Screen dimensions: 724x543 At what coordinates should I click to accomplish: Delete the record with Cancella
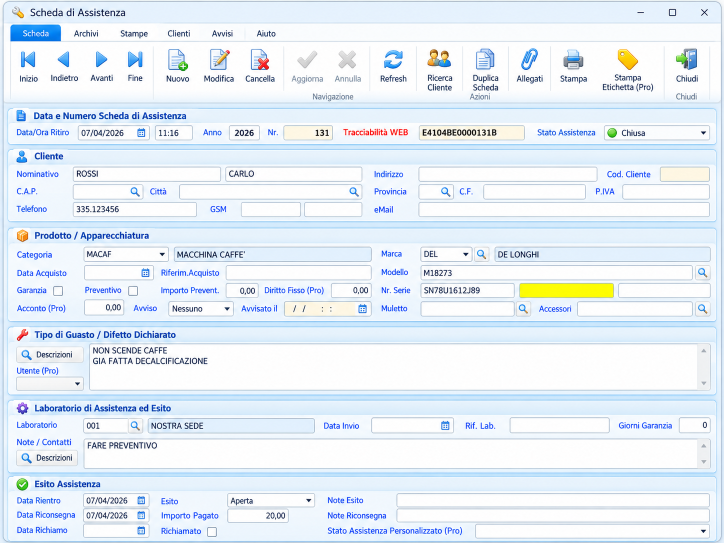260,66
